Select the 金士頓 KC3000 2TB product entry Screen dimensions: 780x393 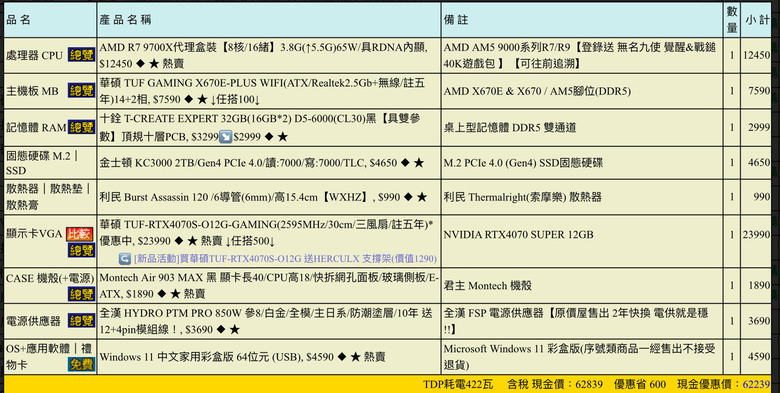(262, 163)
